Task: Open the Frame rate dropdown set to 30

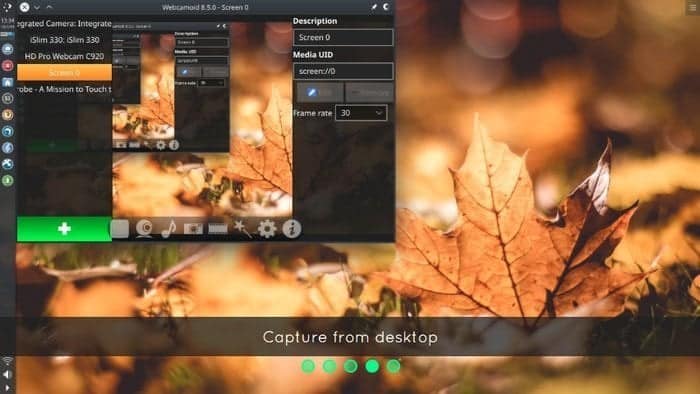Action: (x=361, y=113)
